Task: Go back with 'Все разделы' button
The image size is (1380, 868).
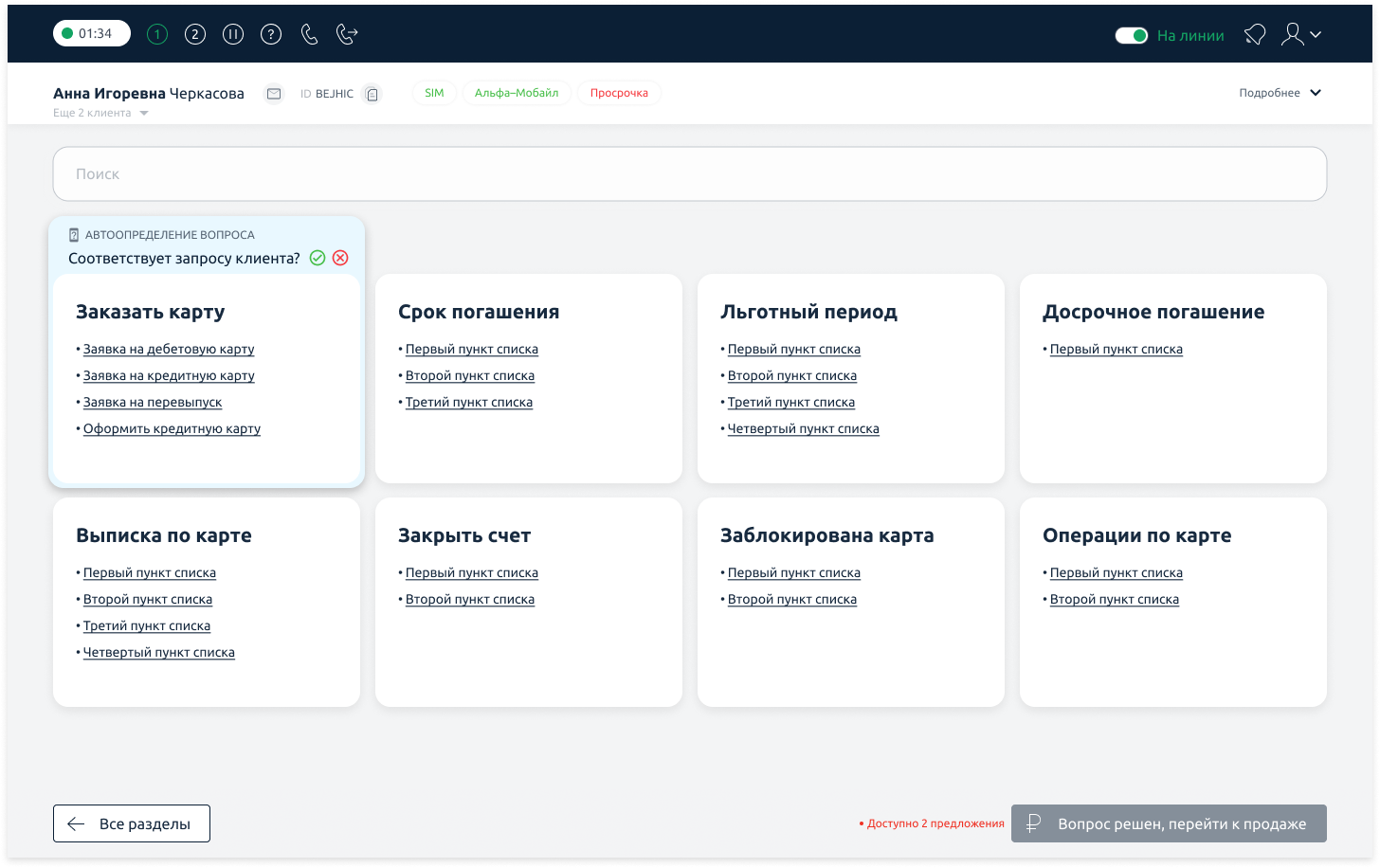Action: tap(132, 823)
